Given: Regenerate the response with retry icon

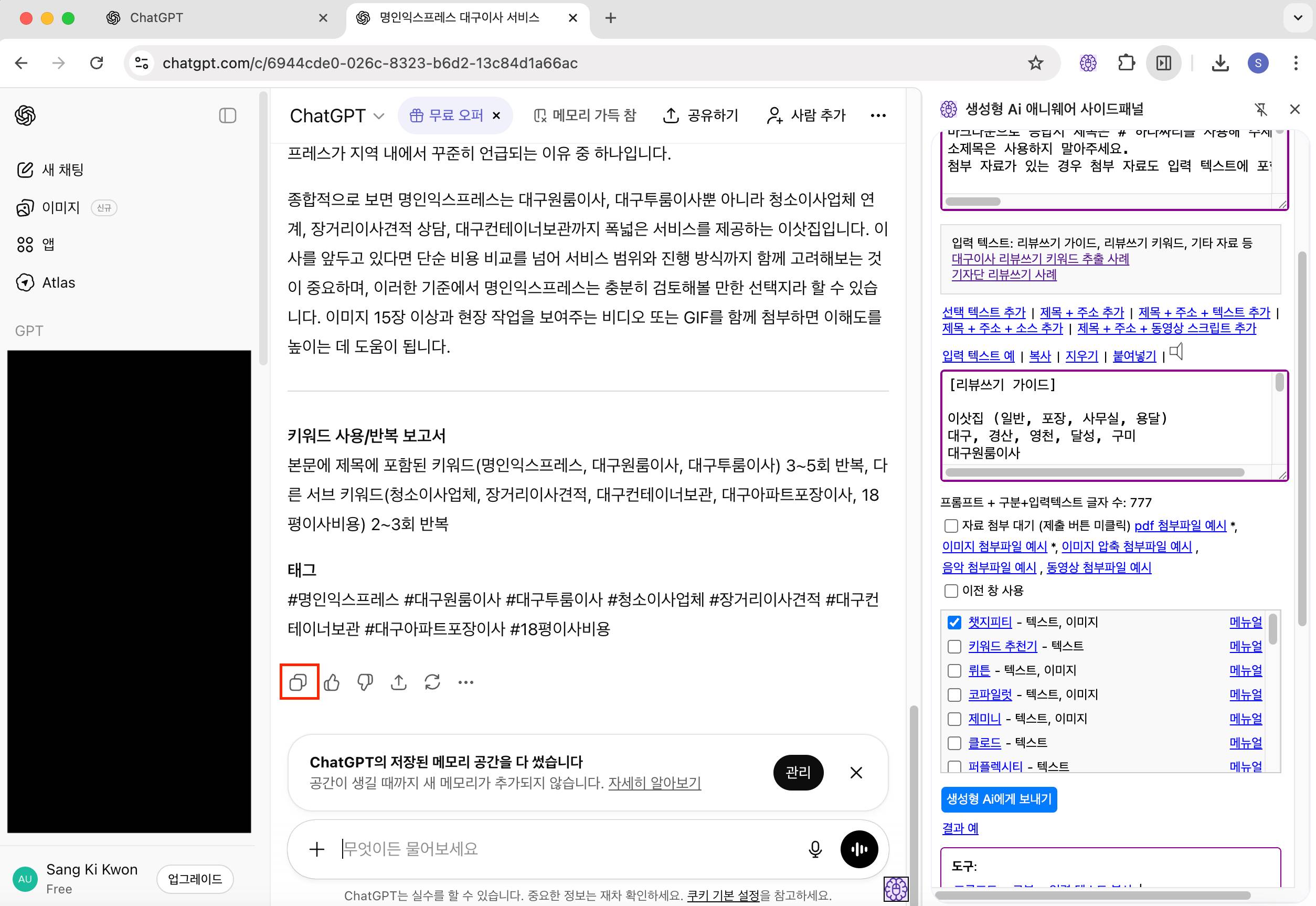Looking at the screenshot, I should (x=432, y=682).
